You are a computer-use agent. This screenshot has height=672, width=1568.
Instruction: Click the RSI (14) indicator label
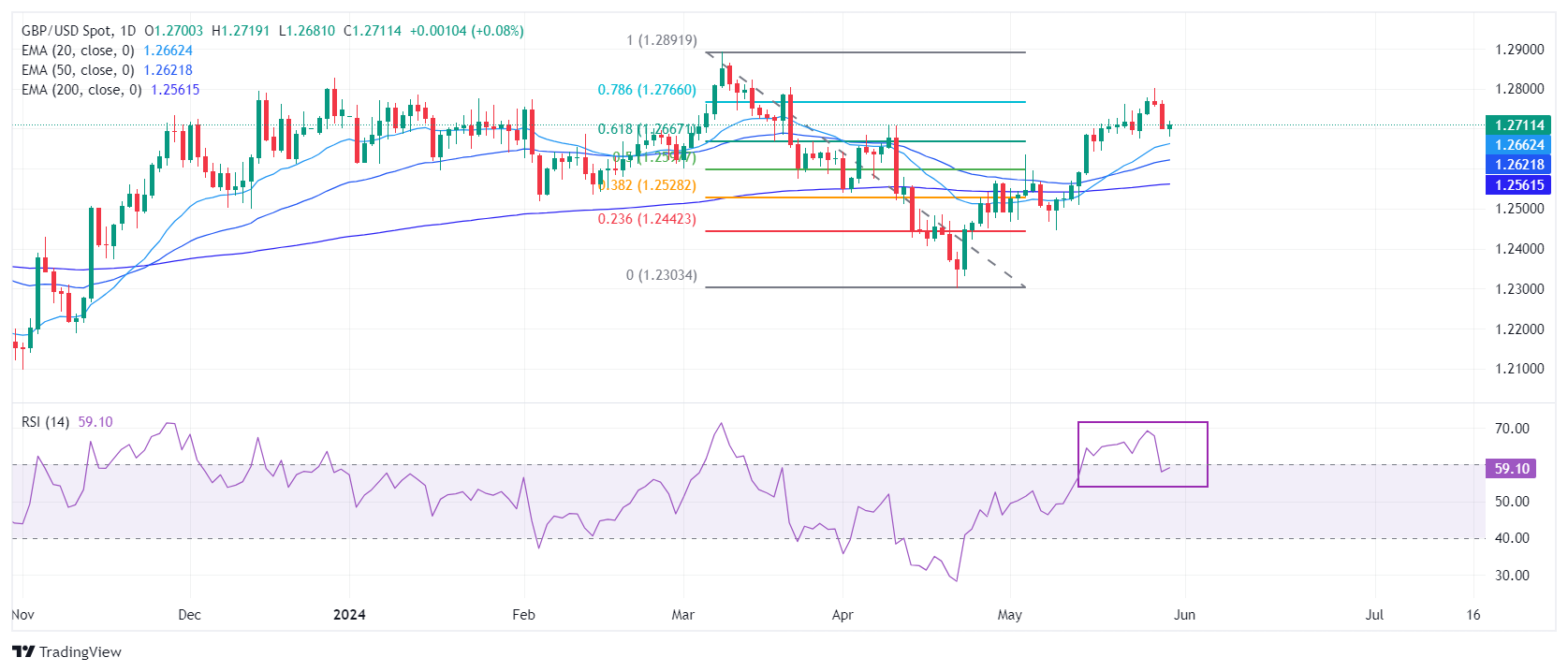tap(45, 422)
